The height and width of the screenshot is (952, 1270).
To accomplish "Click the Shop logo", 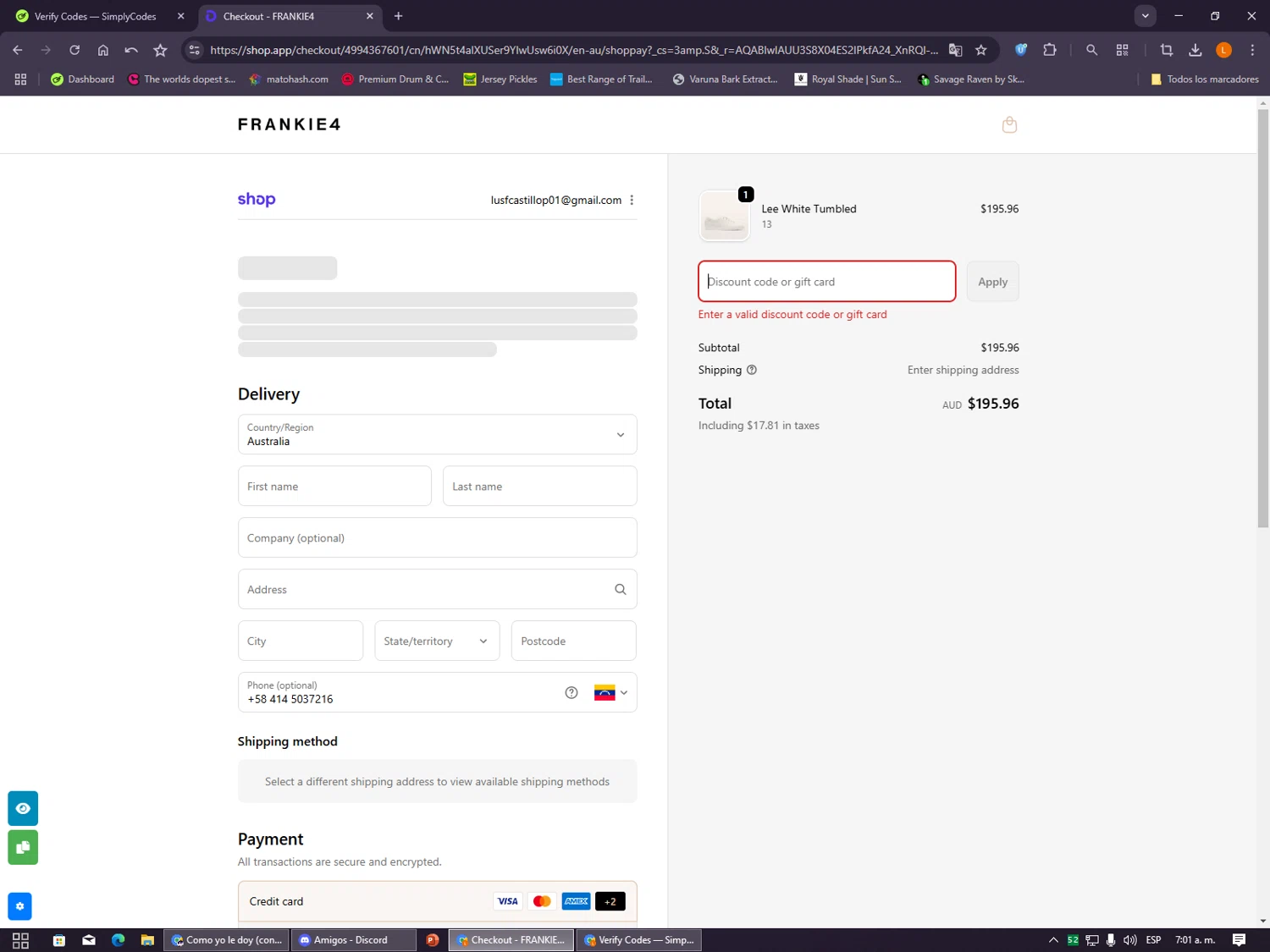I will click(x=257, y=200).
